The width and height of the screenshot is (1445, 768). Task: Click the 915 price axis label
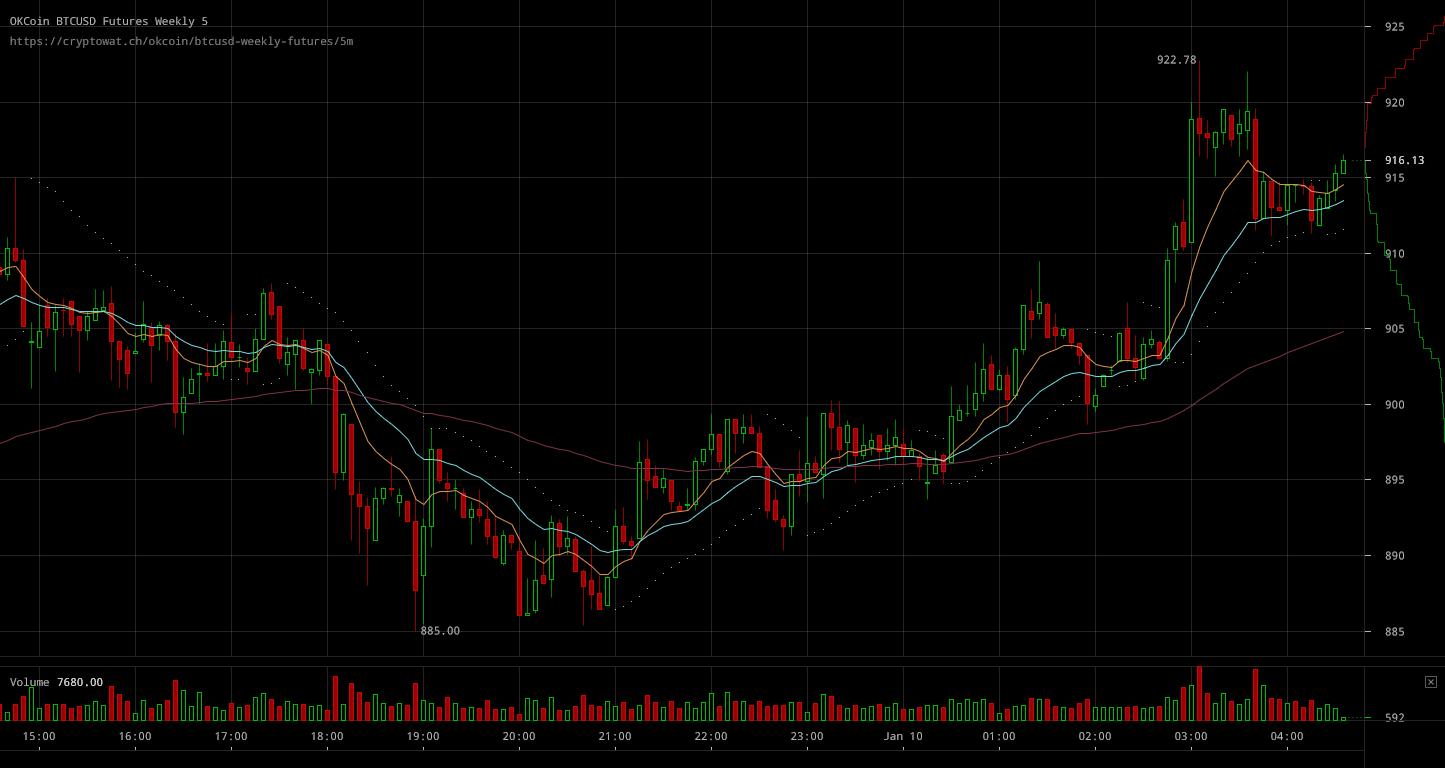(x=1394, y=178)
